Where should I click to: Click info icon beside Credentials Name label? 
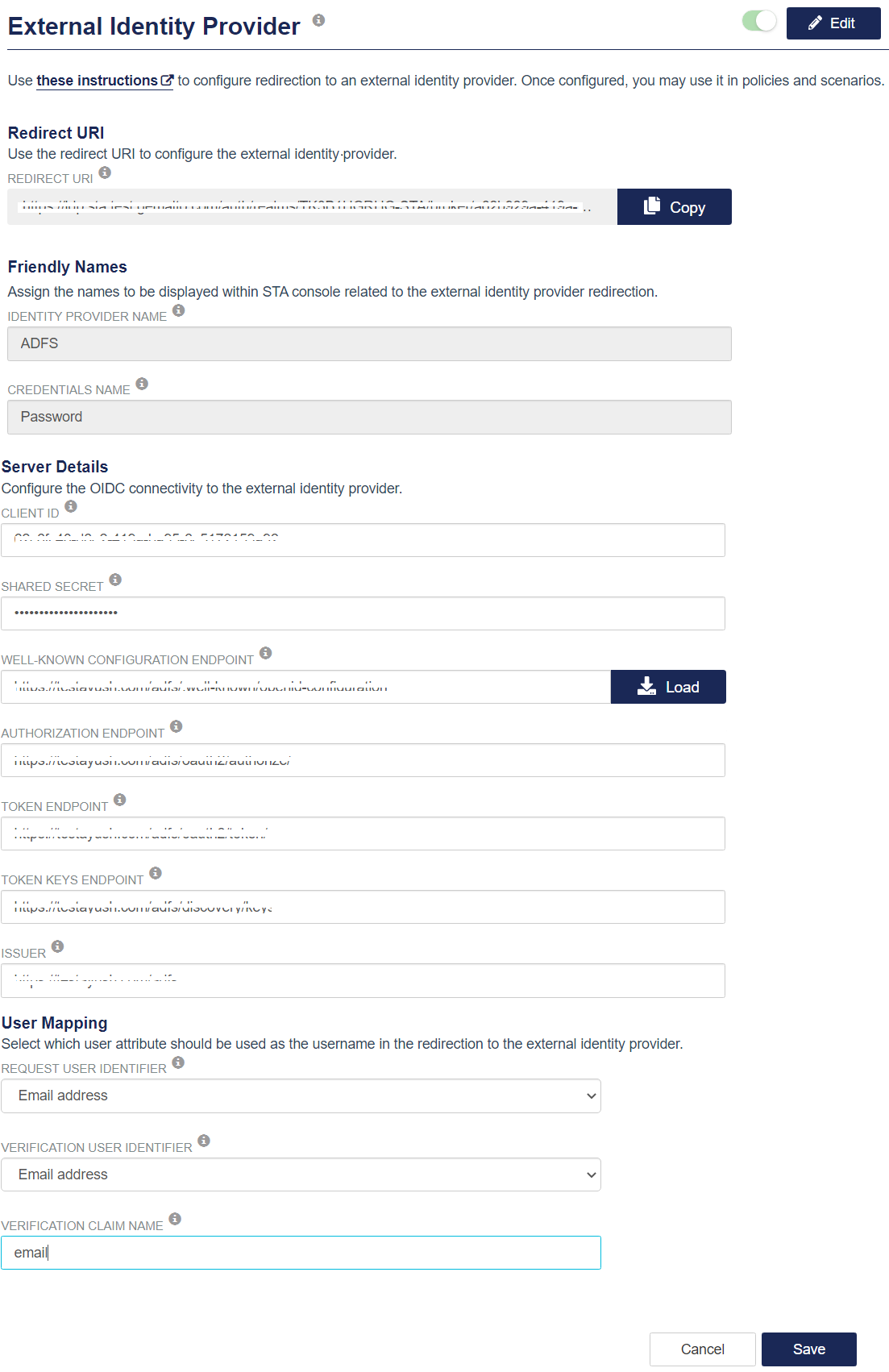pos(142,384)
